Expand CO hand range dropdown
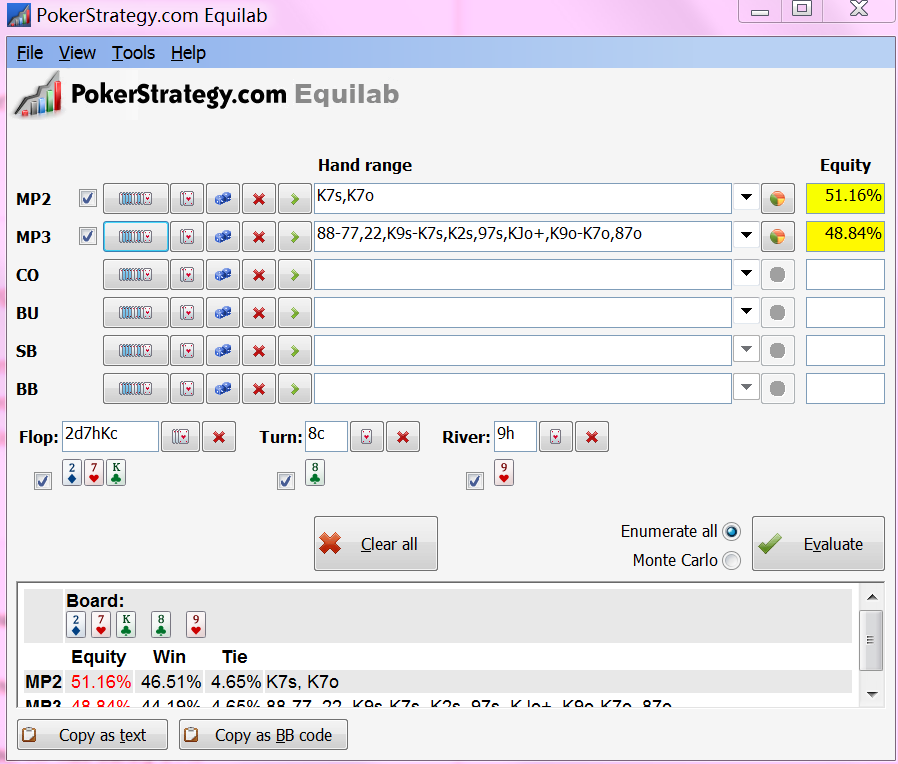The height and width of the screenshot is (764, 898). tap(746, 273)
